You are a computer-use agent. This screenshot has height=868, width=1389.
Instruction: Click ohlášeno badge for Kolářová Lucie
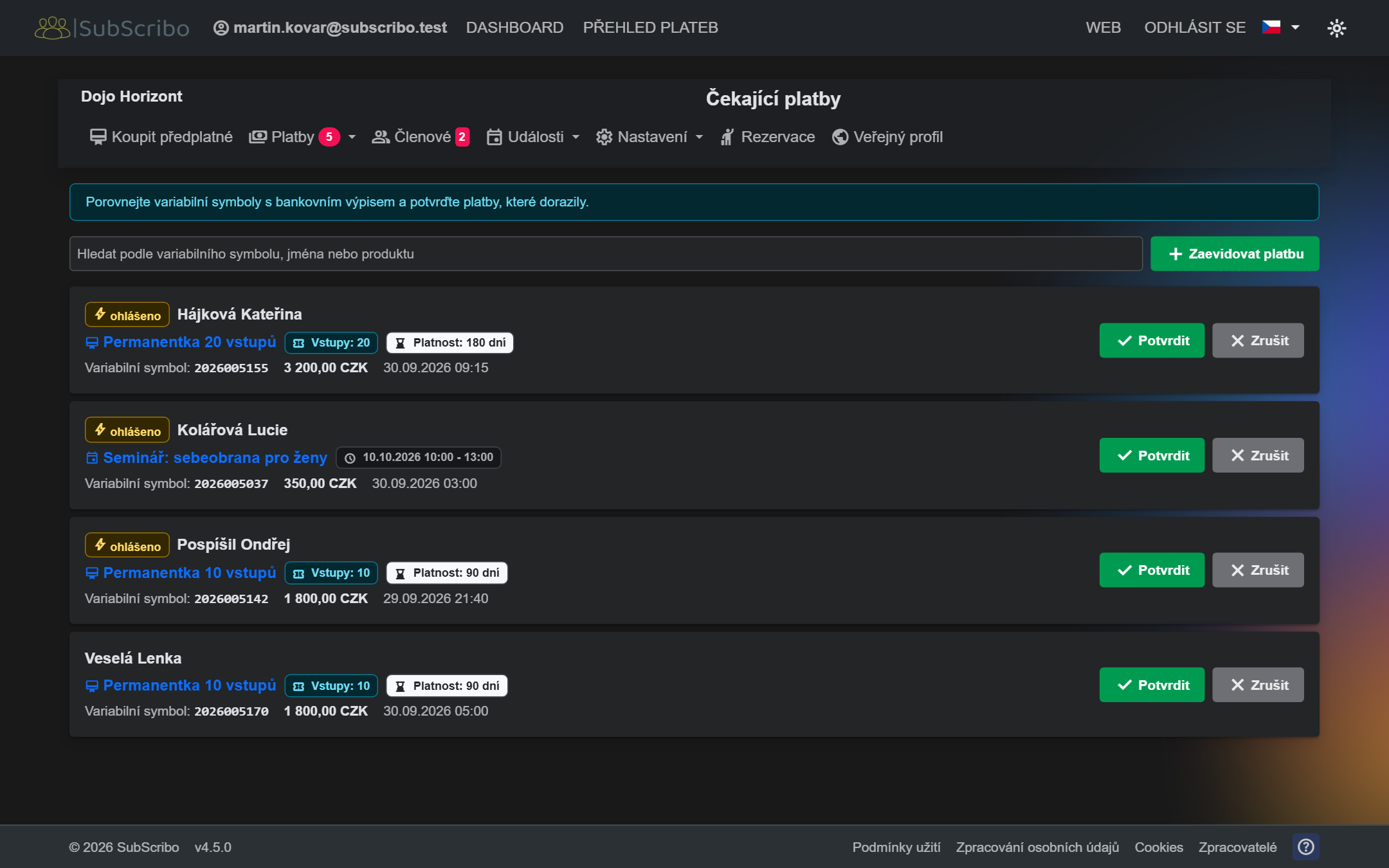pos(127,431)
